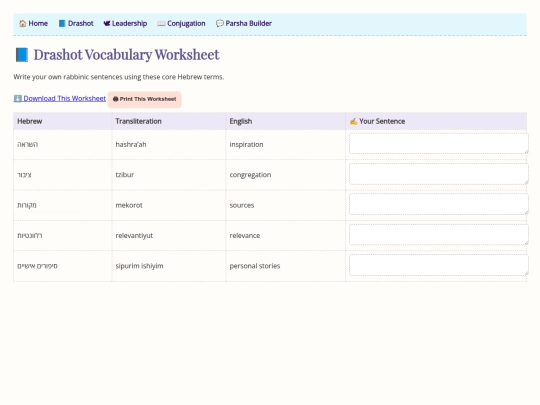Screen dimensions: 540x405
Task: Click the English text personal stories
Action: [x=255, y=266]
